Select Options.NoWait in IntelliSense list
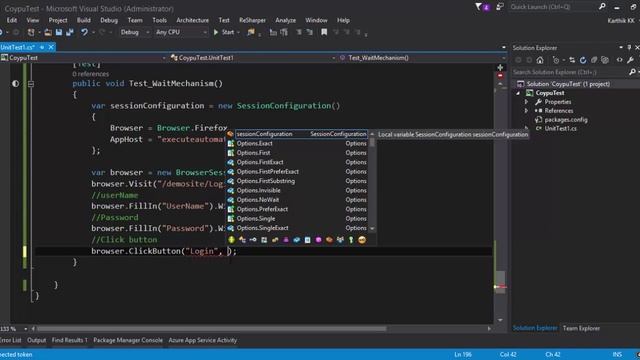 (x=298, y=200)
